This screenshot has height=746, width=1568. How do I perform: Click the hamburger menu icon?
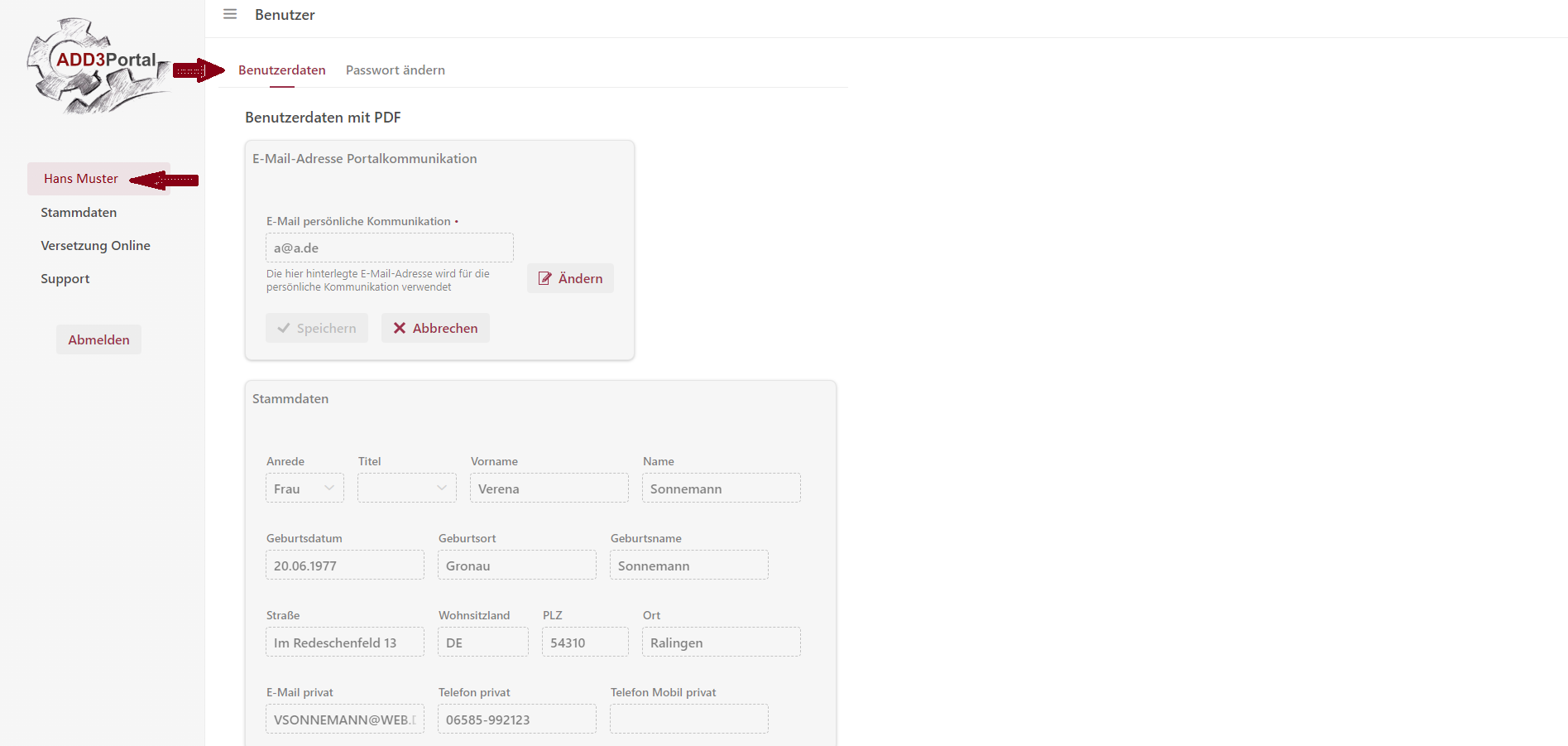(x=230, y=14)
